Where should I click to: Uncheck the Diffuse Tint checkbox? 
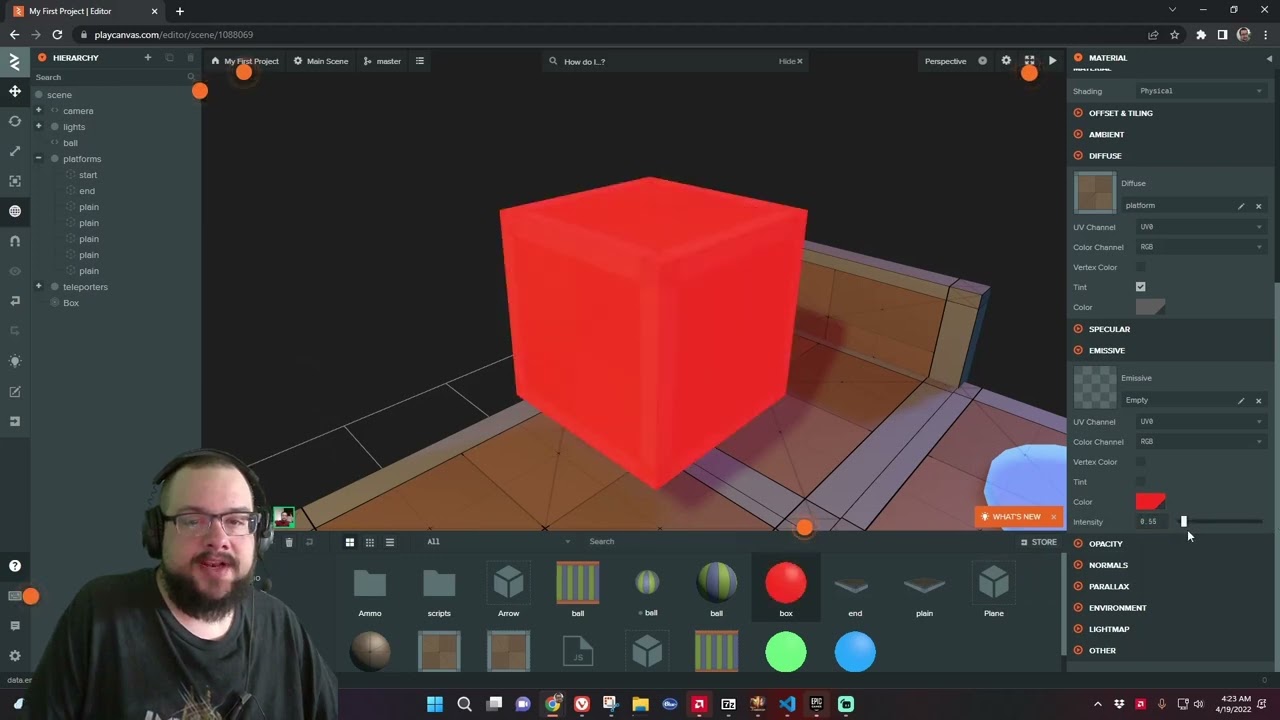point(1140,287)
